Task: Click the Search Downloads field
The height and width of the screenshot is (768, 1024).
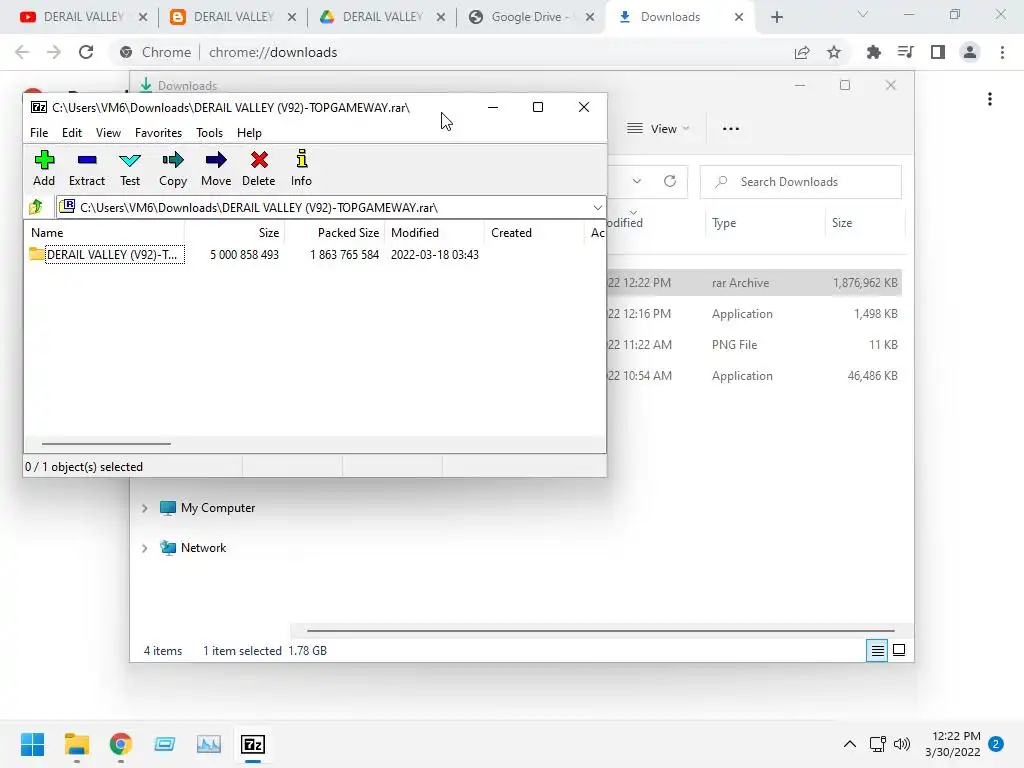Action: (801, 182)
